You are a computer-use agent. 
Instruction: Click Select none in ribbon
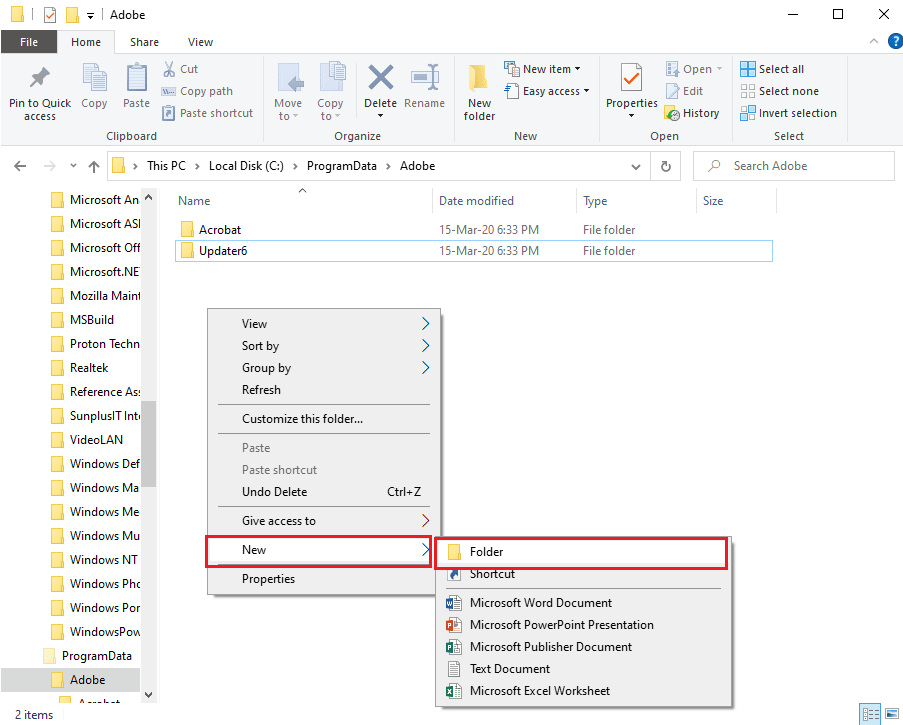780,91
